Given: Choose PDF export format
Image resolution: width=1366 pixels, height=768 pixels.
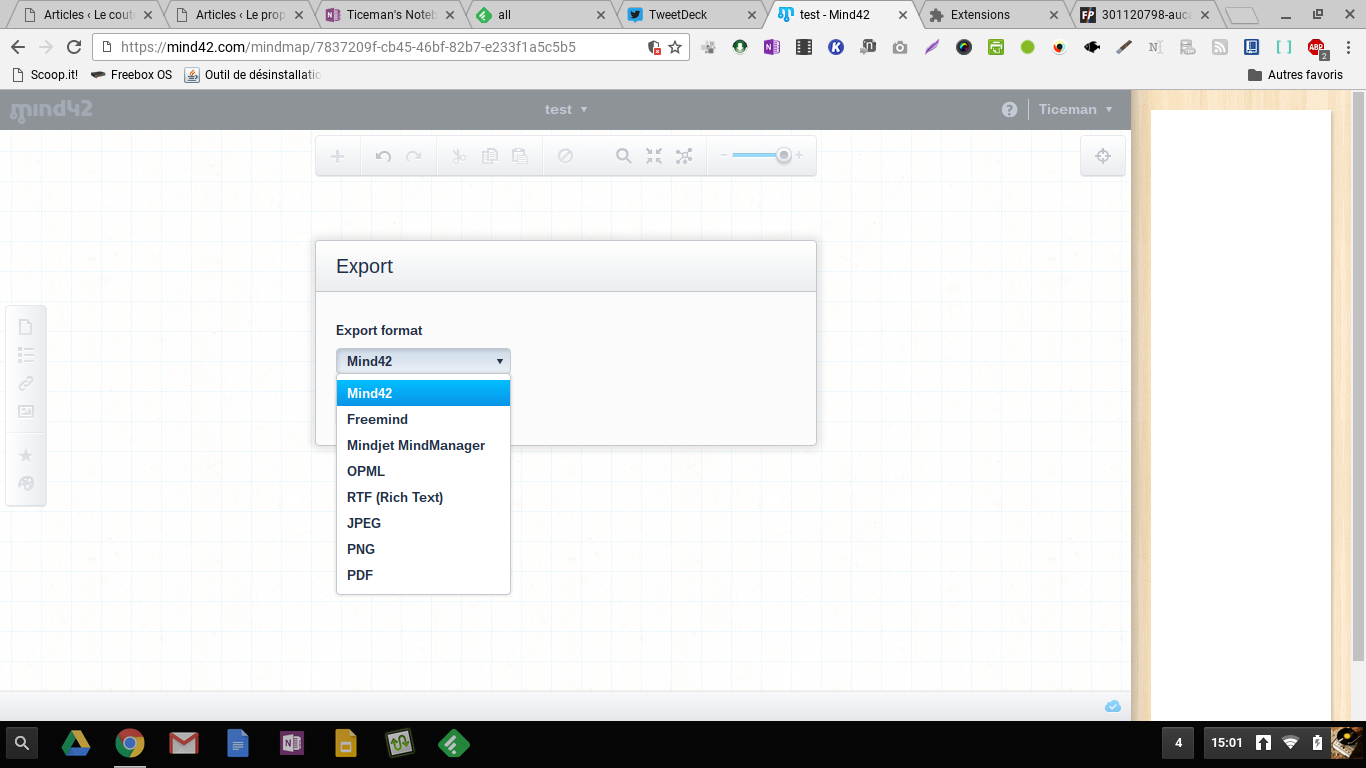Looking at the screenshot, I should [423, 575].
